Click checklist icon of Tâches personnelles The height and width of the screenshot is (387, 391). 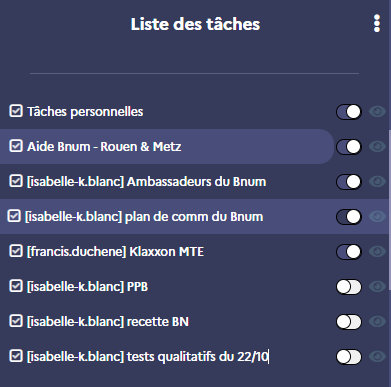click(x=16, y=111)
